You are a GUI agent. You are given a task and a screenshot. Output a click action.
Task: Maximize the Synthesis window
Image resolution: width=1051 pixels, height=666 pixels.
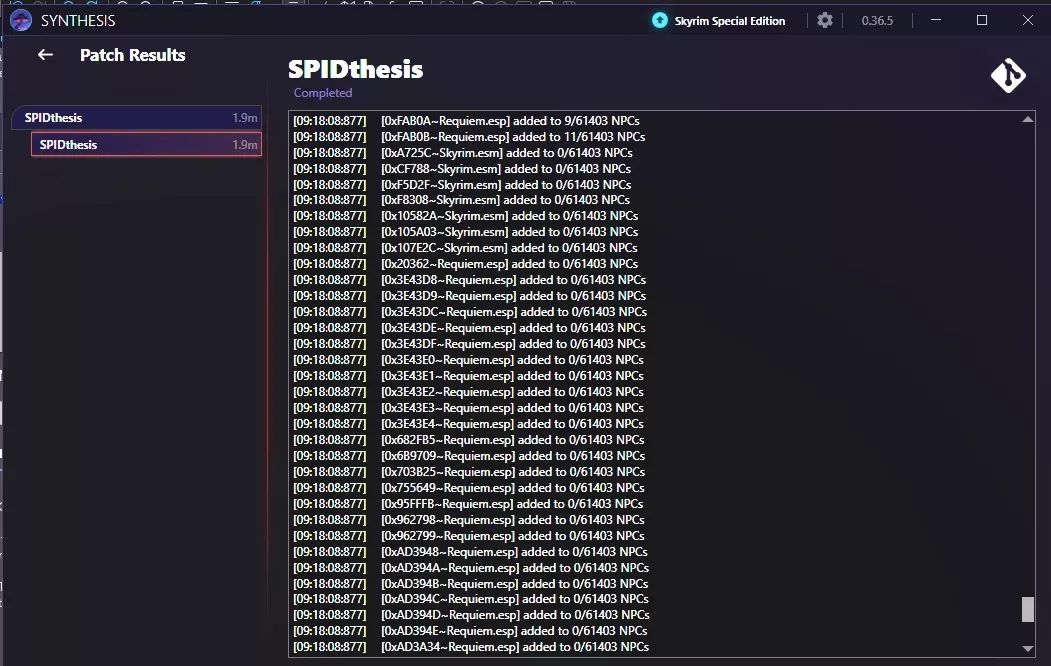point(982,20)
